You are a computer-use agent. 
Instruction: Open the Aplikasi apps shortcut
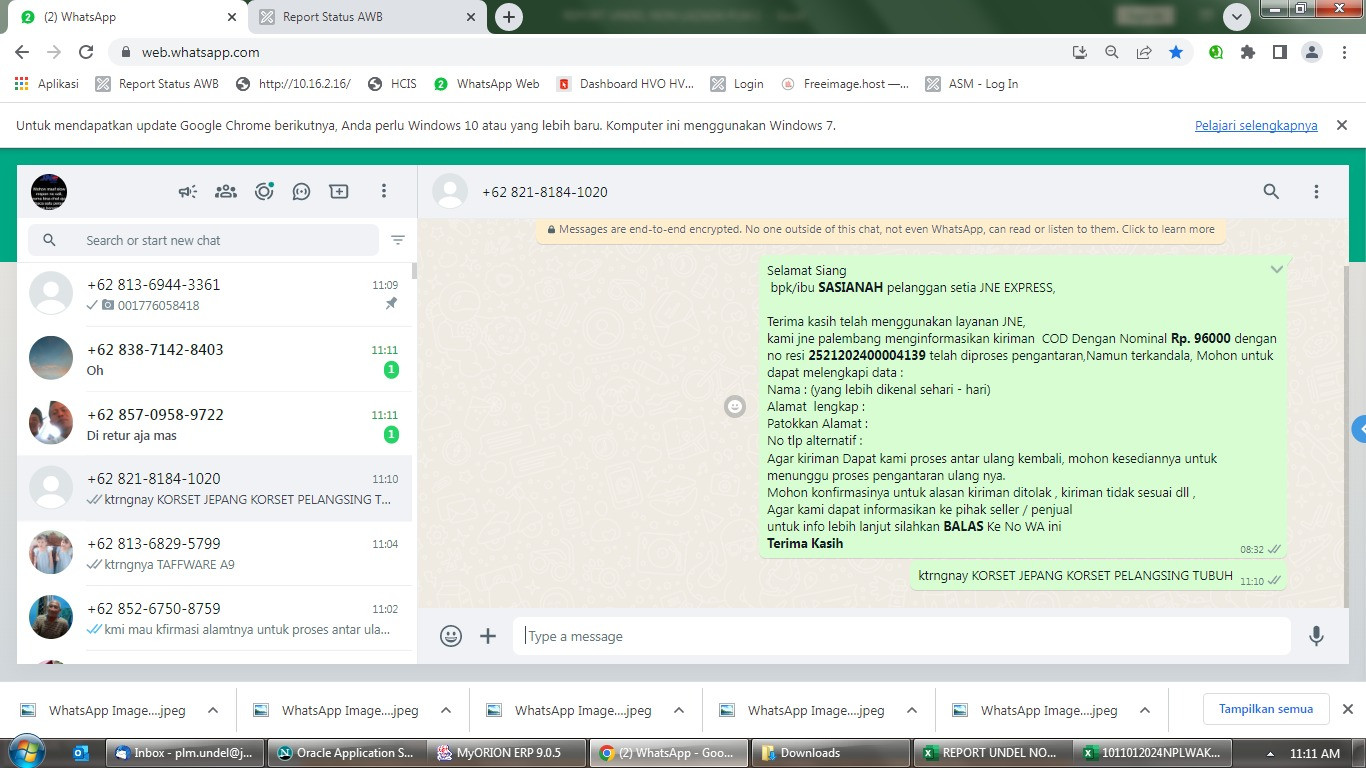coord(47,84)
